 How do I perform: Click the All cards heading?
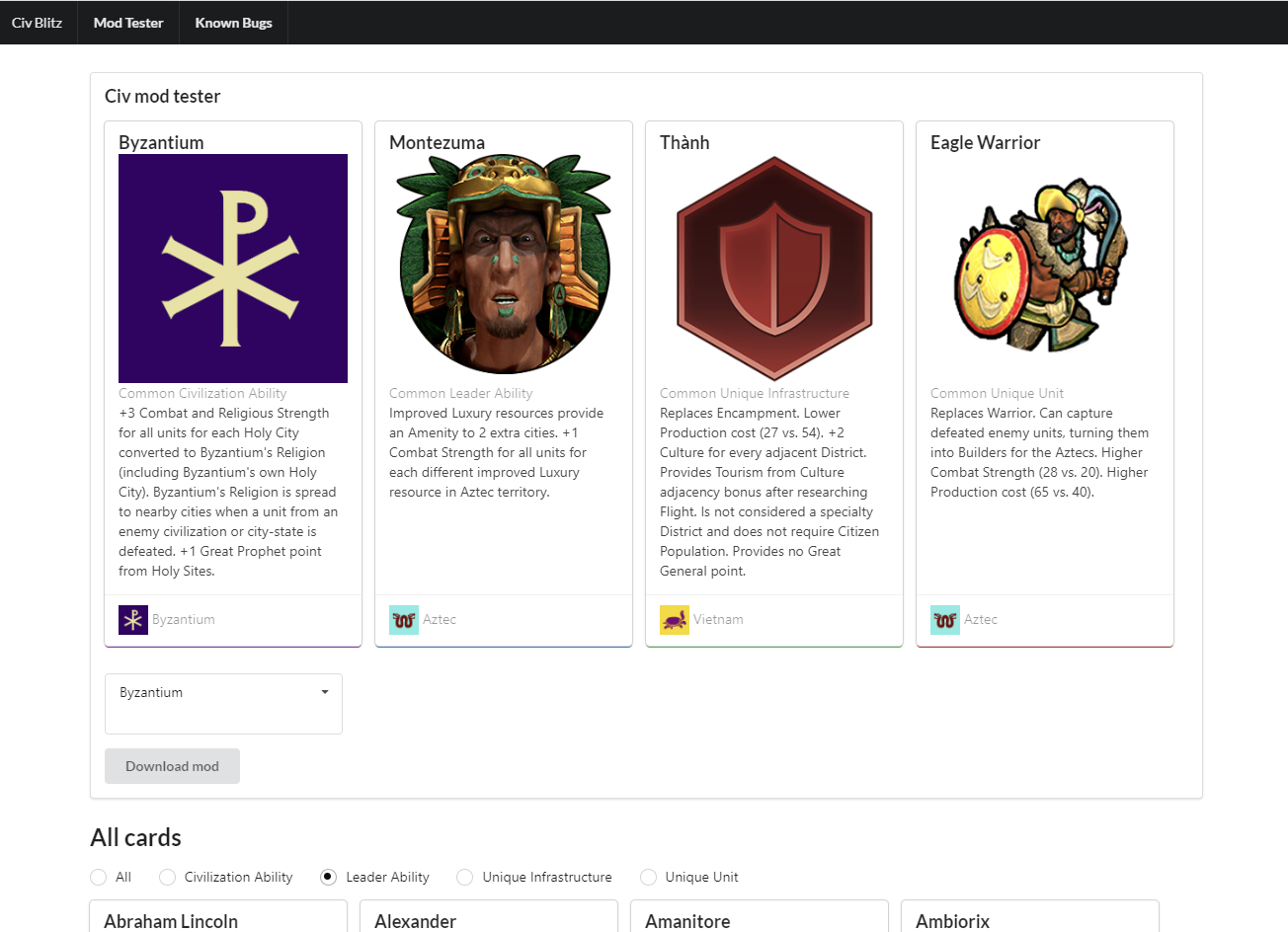pos(135,837)
